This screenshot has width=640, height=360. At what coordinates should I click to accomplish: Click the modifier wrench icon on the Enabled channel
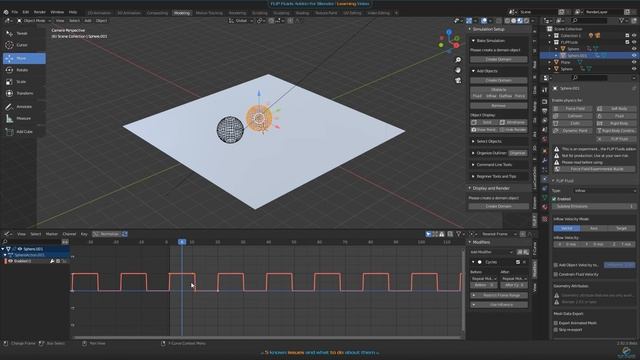point(52,261)
